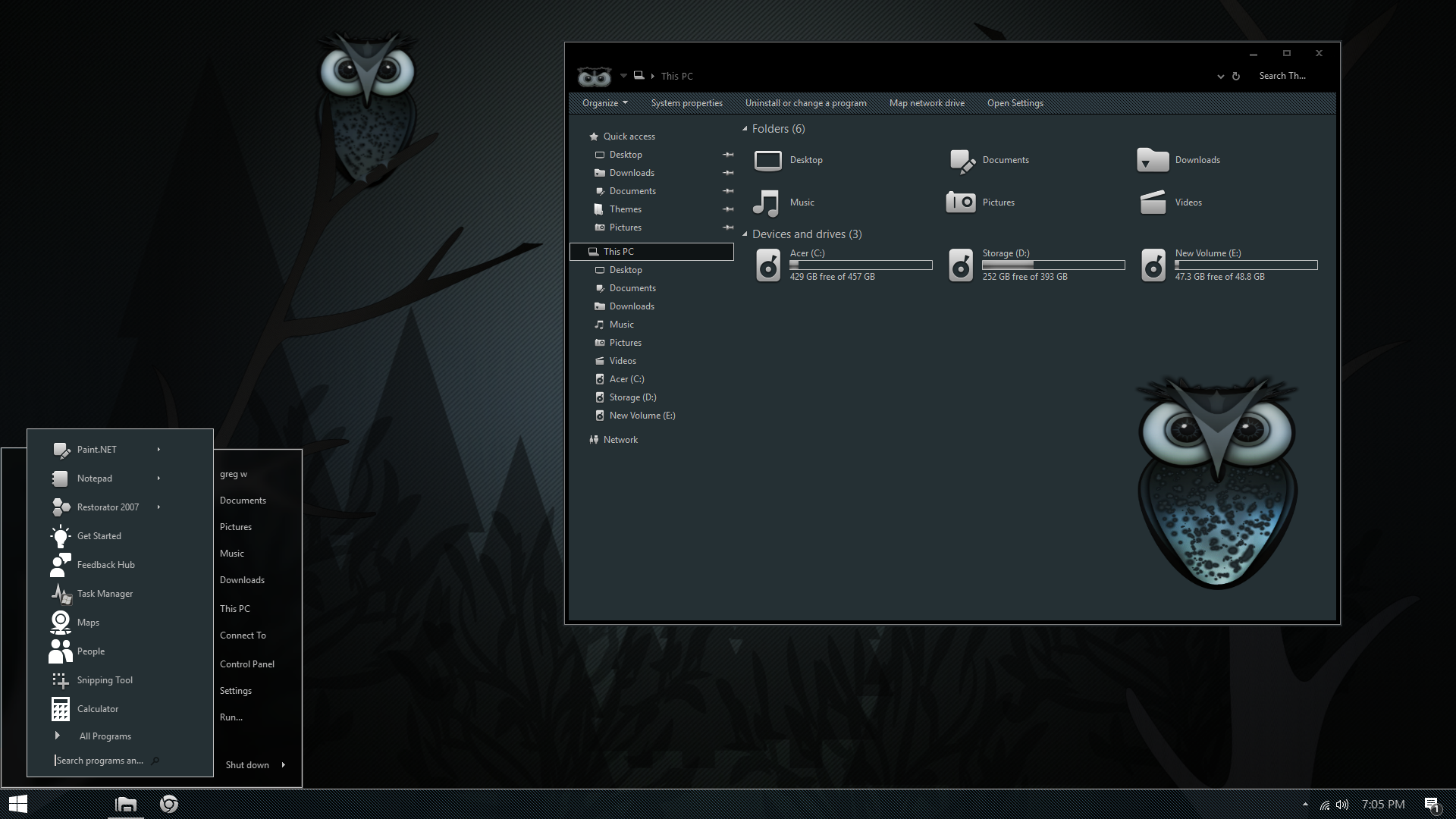The height and width of the screenshot is (819, 1456).
Task: Click Map network drive in the toolbar
Action: [x=926, y=102]
